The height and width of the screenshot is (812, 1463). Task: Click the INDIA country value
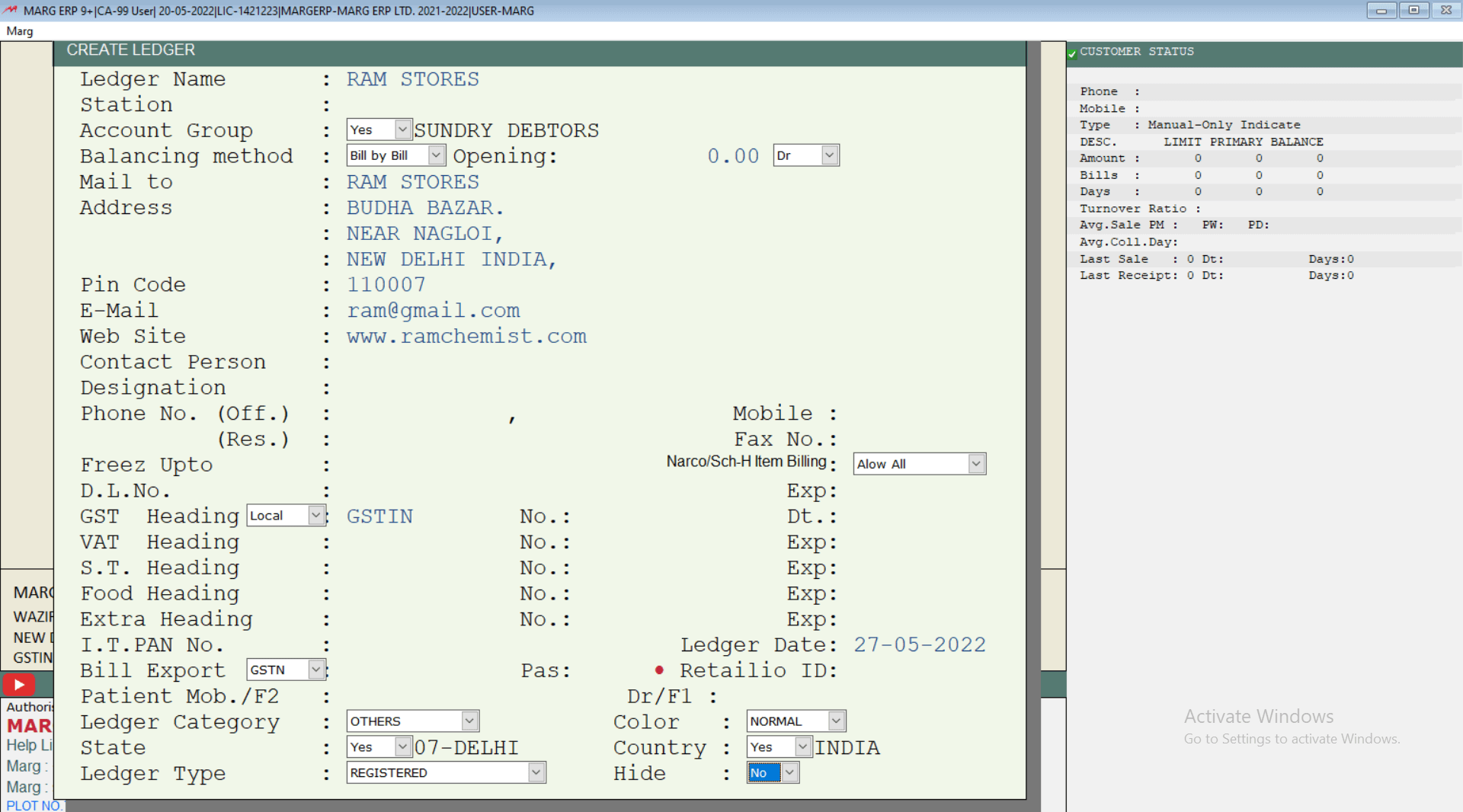847,748
